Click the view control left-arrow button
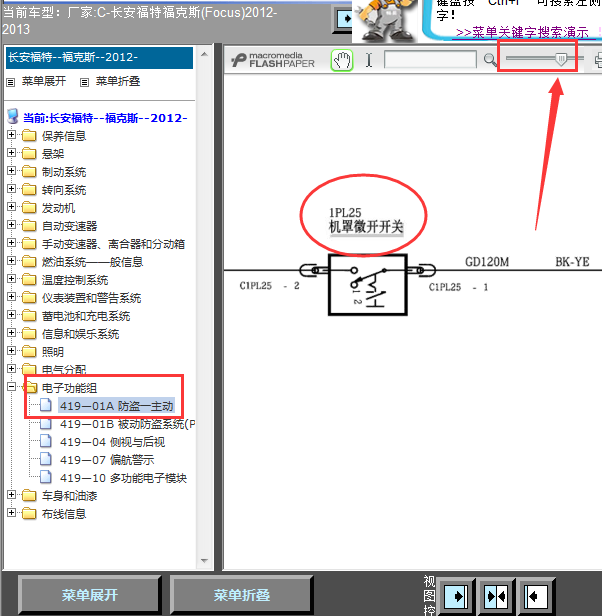602x616 pixels. pyautogui.click(x=536, y=597)
